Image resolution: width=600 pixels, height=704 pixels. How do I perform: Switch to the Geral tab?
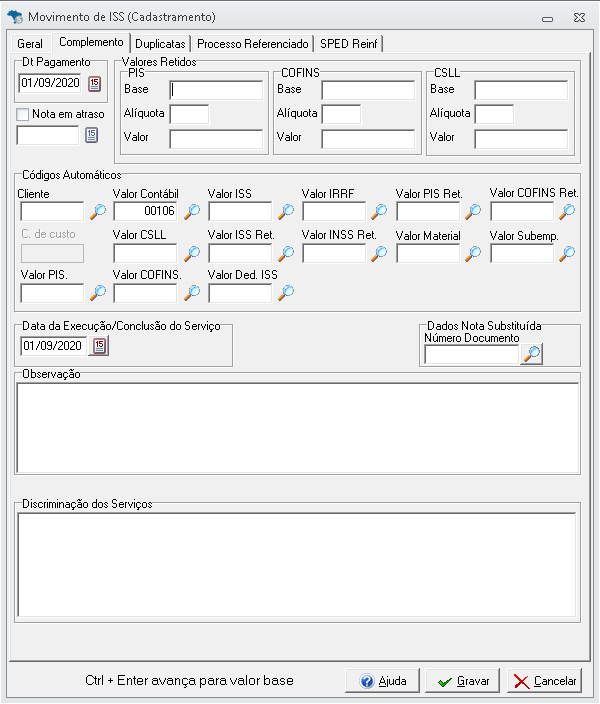pos(30,44)
